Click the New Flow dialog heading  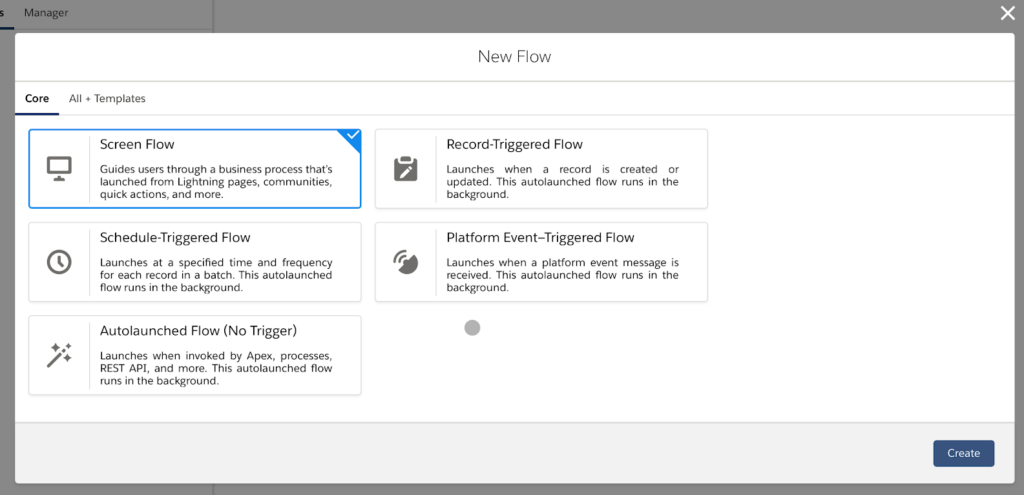[x=515, y=57]
